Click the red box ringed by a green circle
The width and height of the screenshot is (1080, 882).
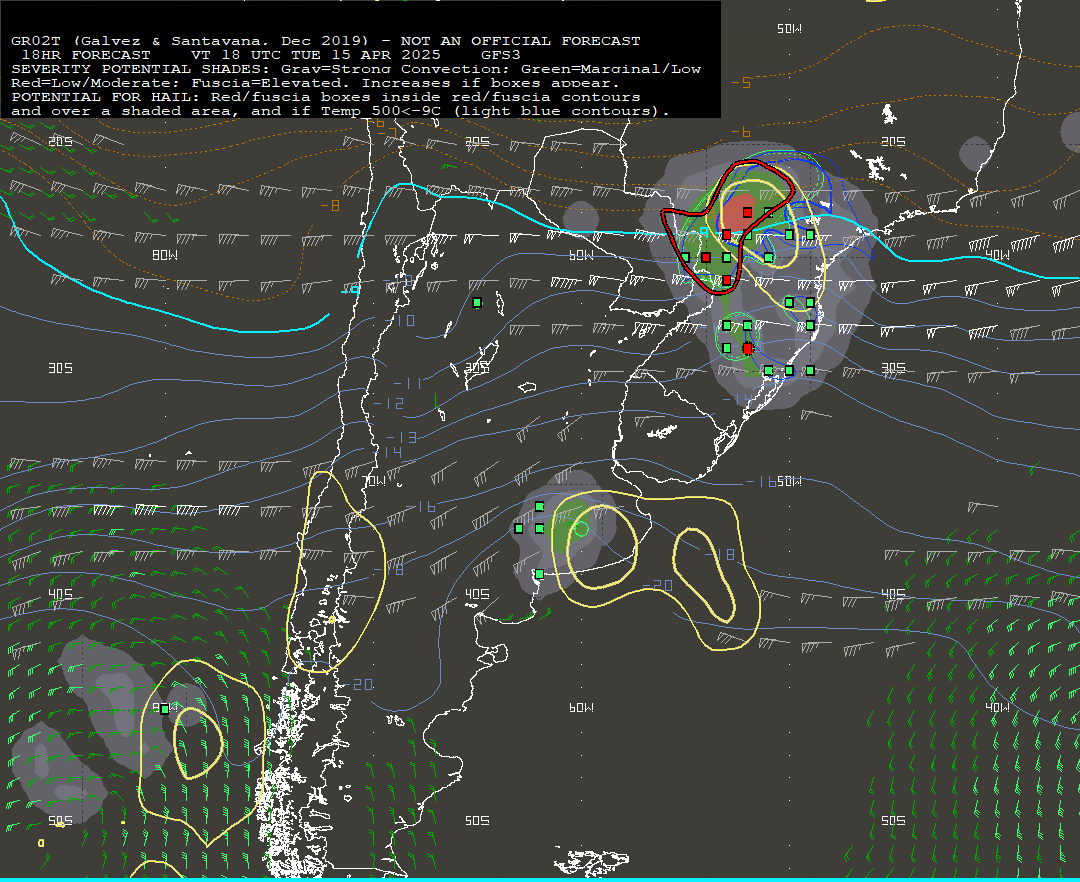(748, 349)
